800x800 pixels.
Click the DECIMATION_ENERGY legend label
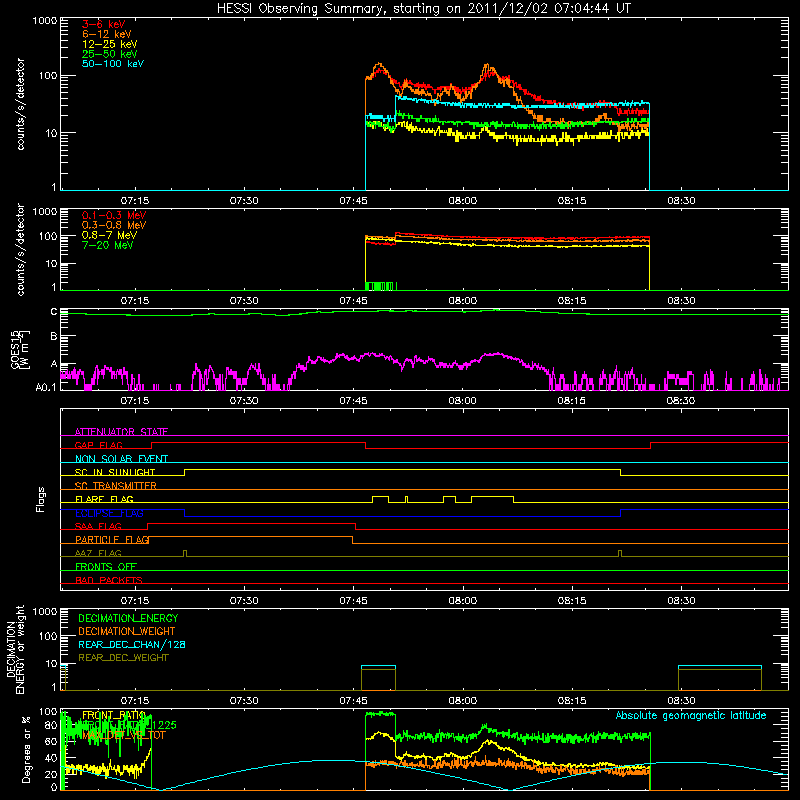pos(128,618)
